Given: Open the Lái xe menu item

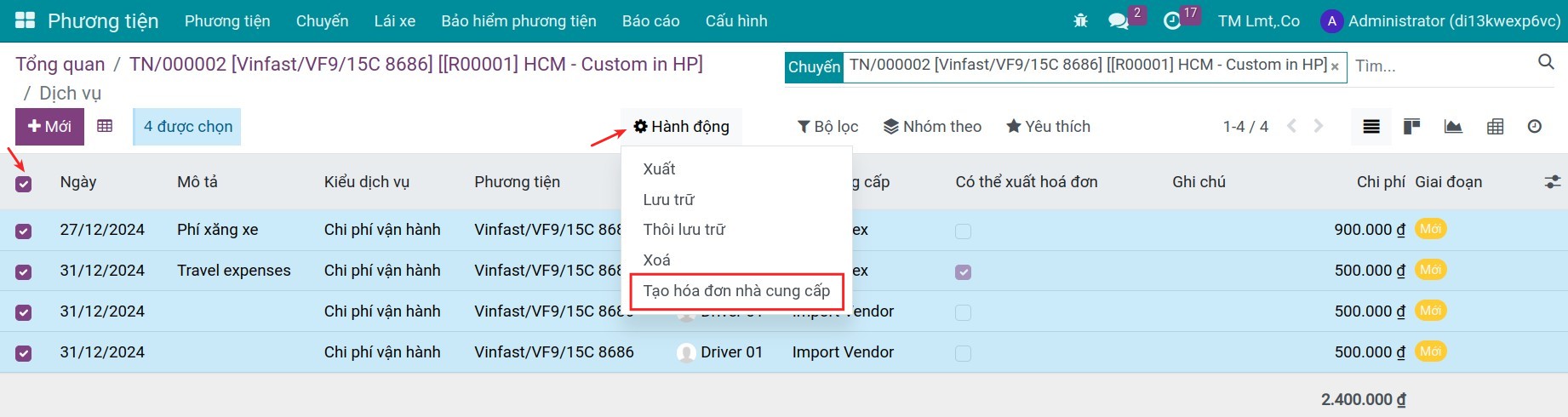Looking at the screenshot, I should tap(395, 21).
